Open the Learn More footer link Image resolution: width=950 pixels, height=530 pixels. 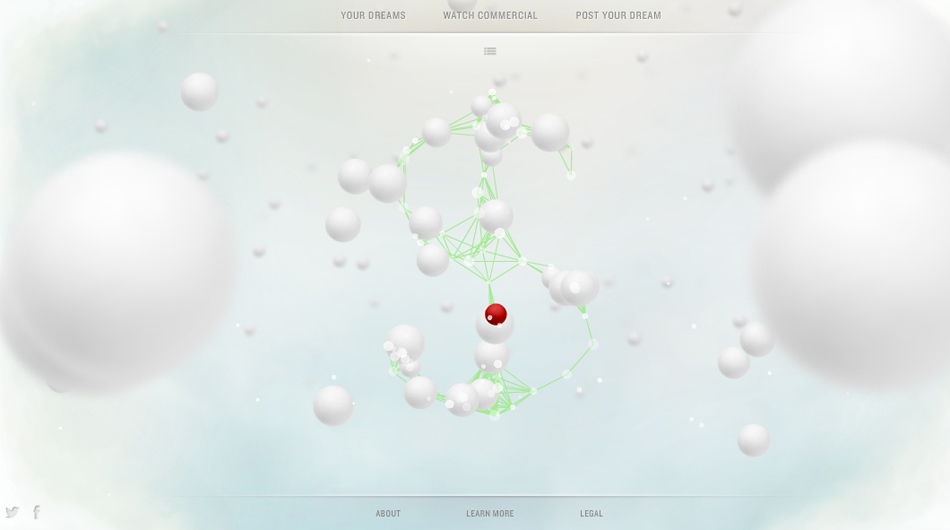pyautogui.click(x=490, y=514)
